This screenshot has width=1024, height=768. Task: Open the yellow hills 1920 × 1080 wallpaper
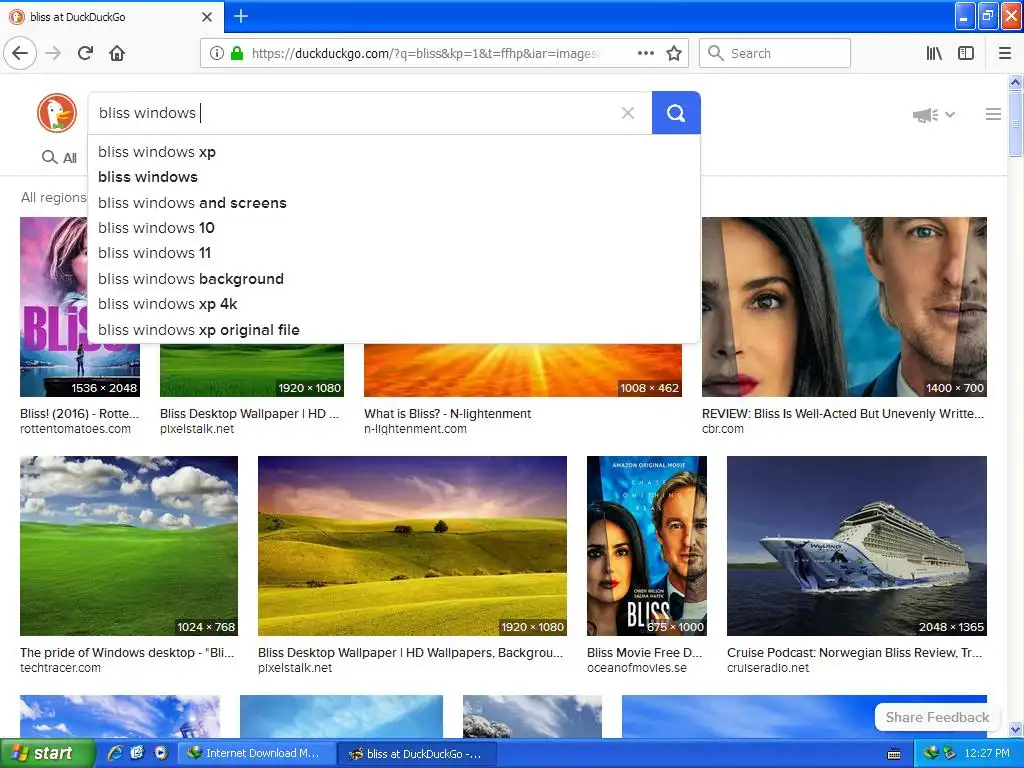coord(412,546)
